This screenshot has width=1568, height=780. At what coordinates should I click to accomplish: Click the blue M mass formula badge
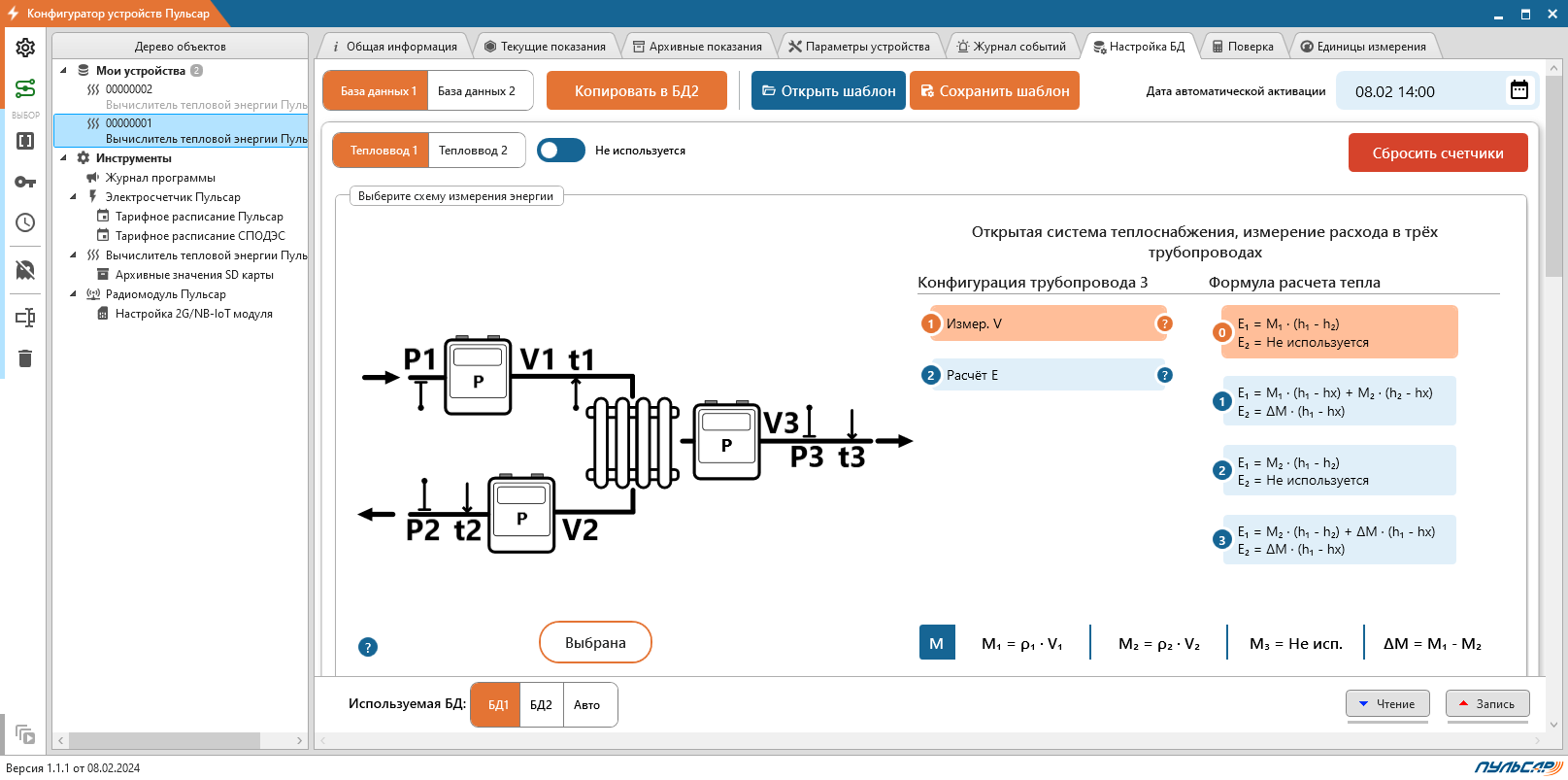click(x=937, y=643)
